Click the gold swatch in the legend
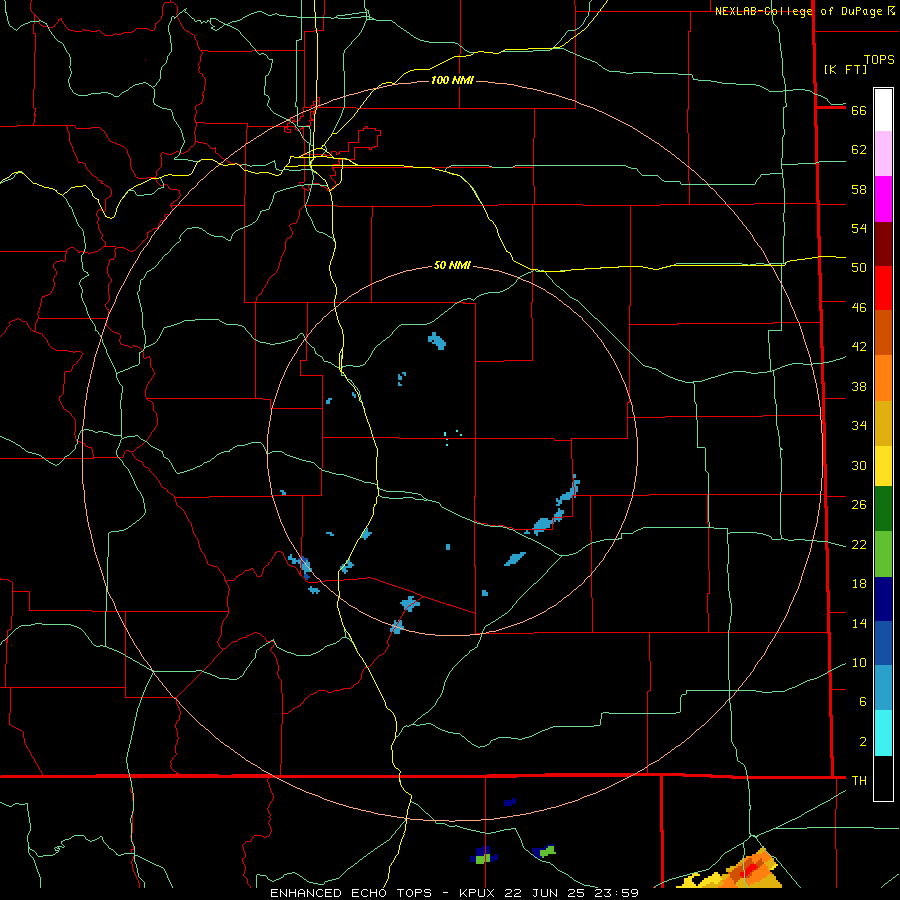900x900 pixels. point(883,424)
